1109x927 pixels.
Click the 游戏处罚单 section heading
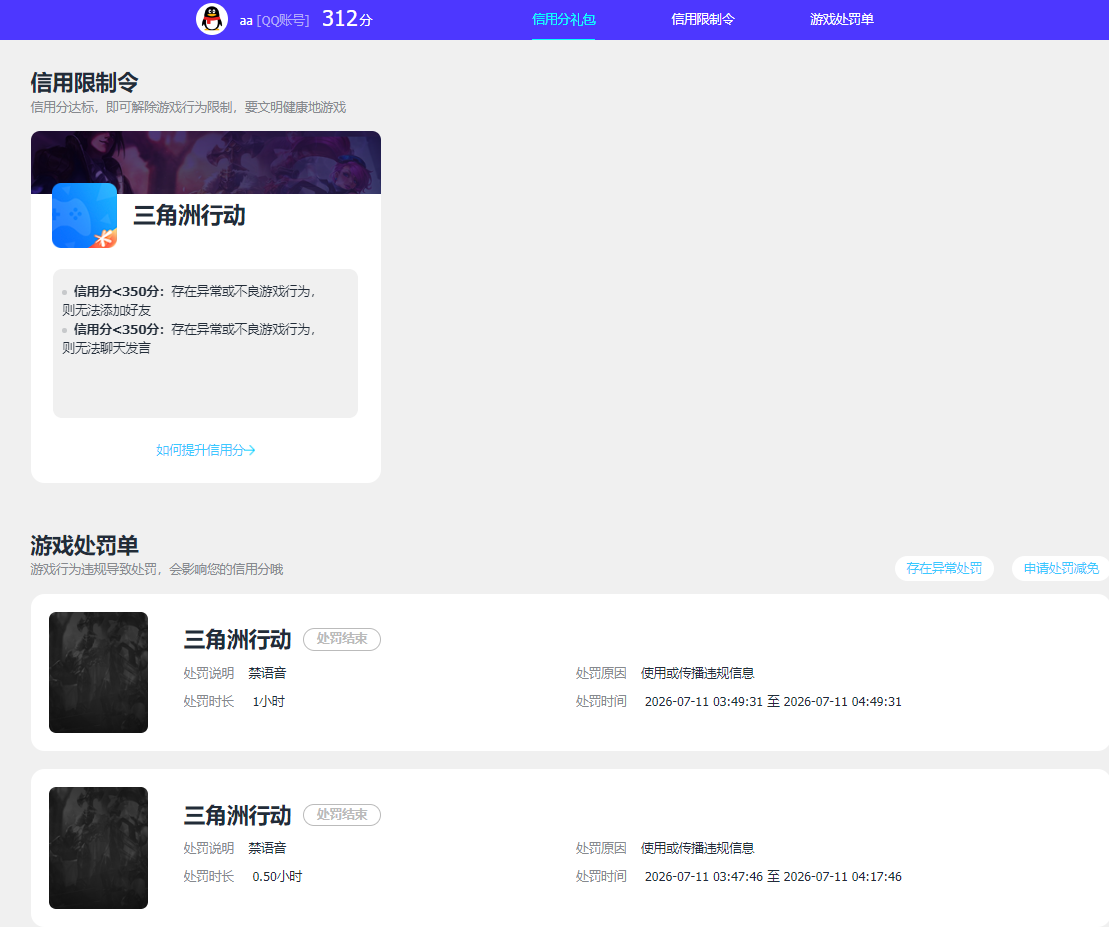[x=84, y=545]
